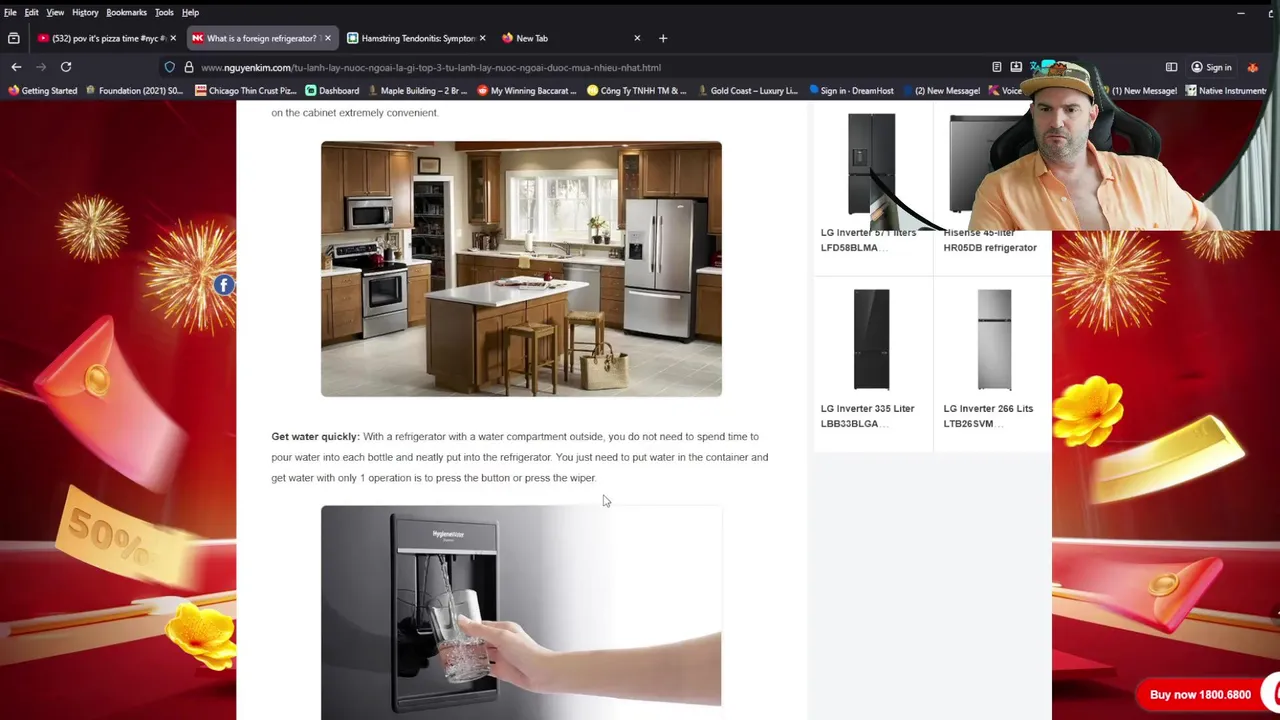This screenshot has height=720, width=1280.
Task: Click the HR05DB refrigerator product title
Action: click(990, 240)
